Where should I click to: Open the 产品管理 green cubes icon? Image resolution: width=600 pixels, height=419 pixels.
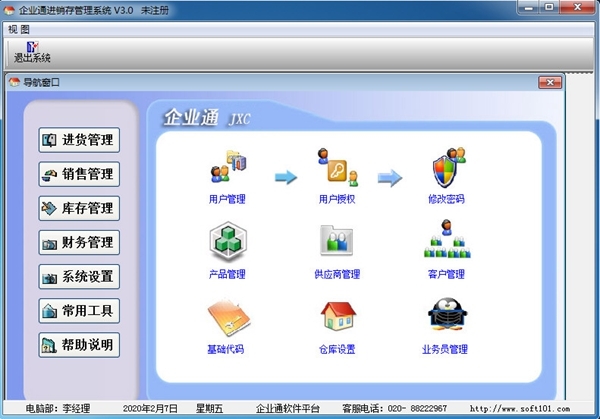pos(228,241)
